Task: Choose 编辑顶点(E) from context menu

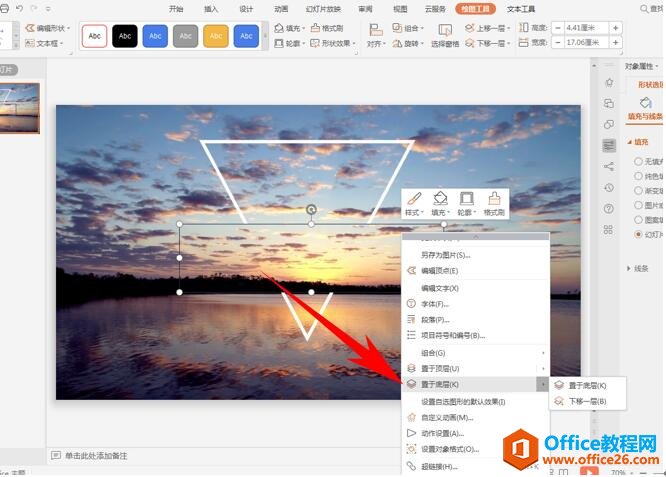Action: coord(475,271)
